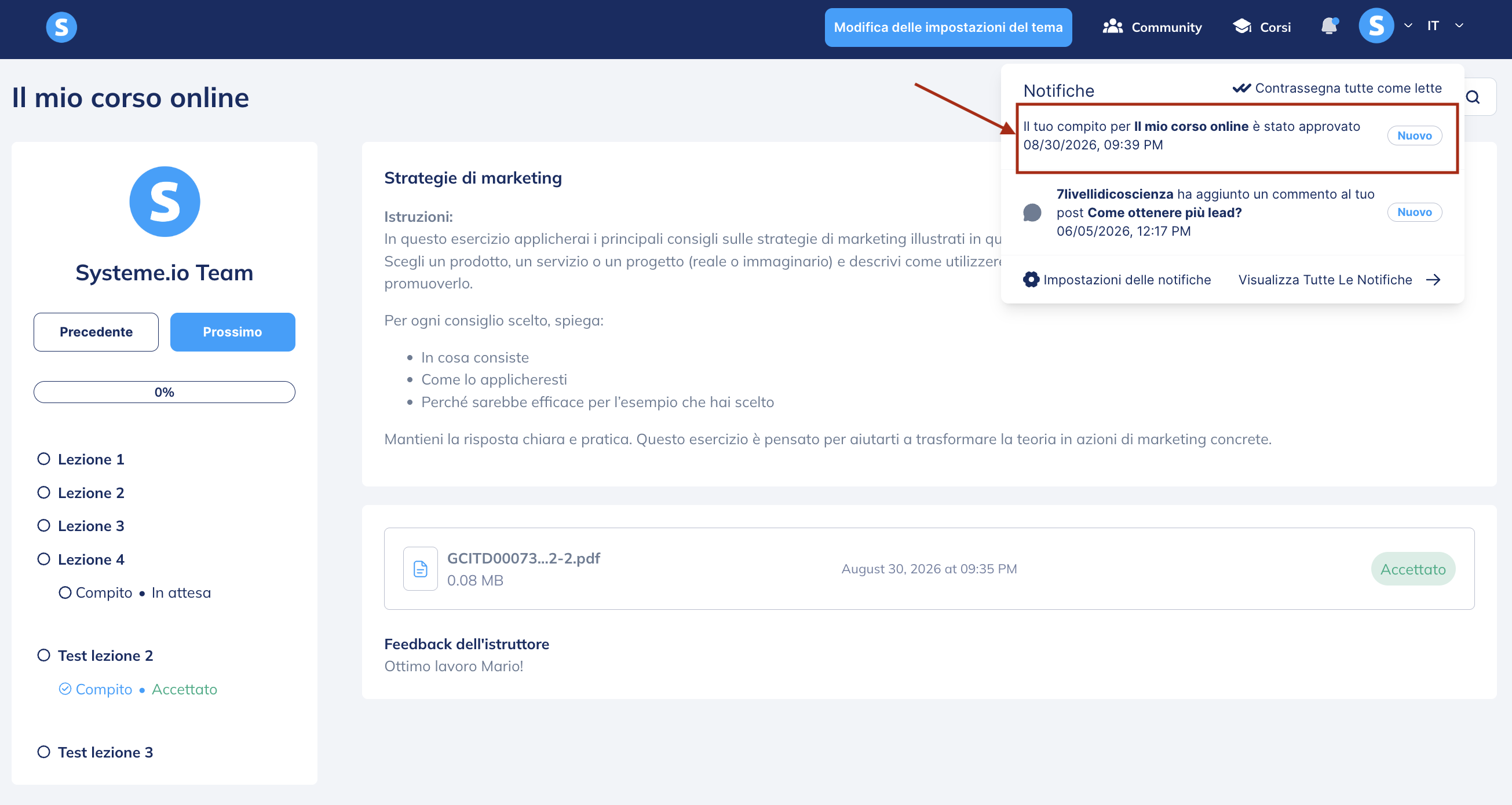
Task: Open the Corsi menu item
Action: tap(1261, 27)
